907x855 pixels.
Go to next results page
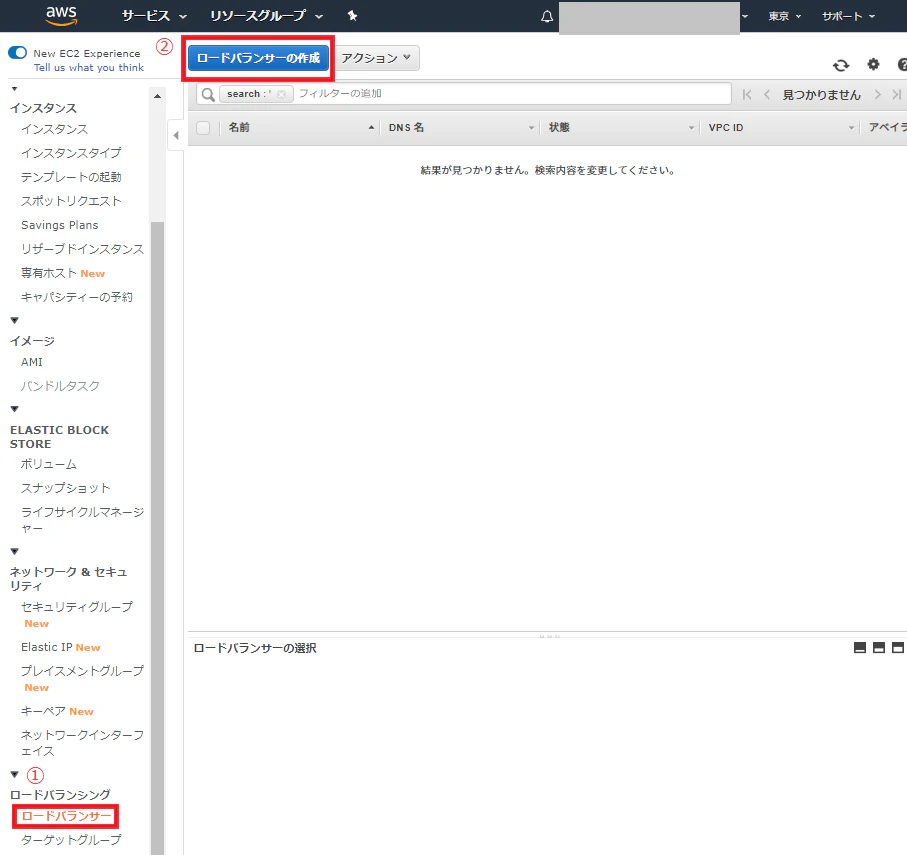(877, 94)
